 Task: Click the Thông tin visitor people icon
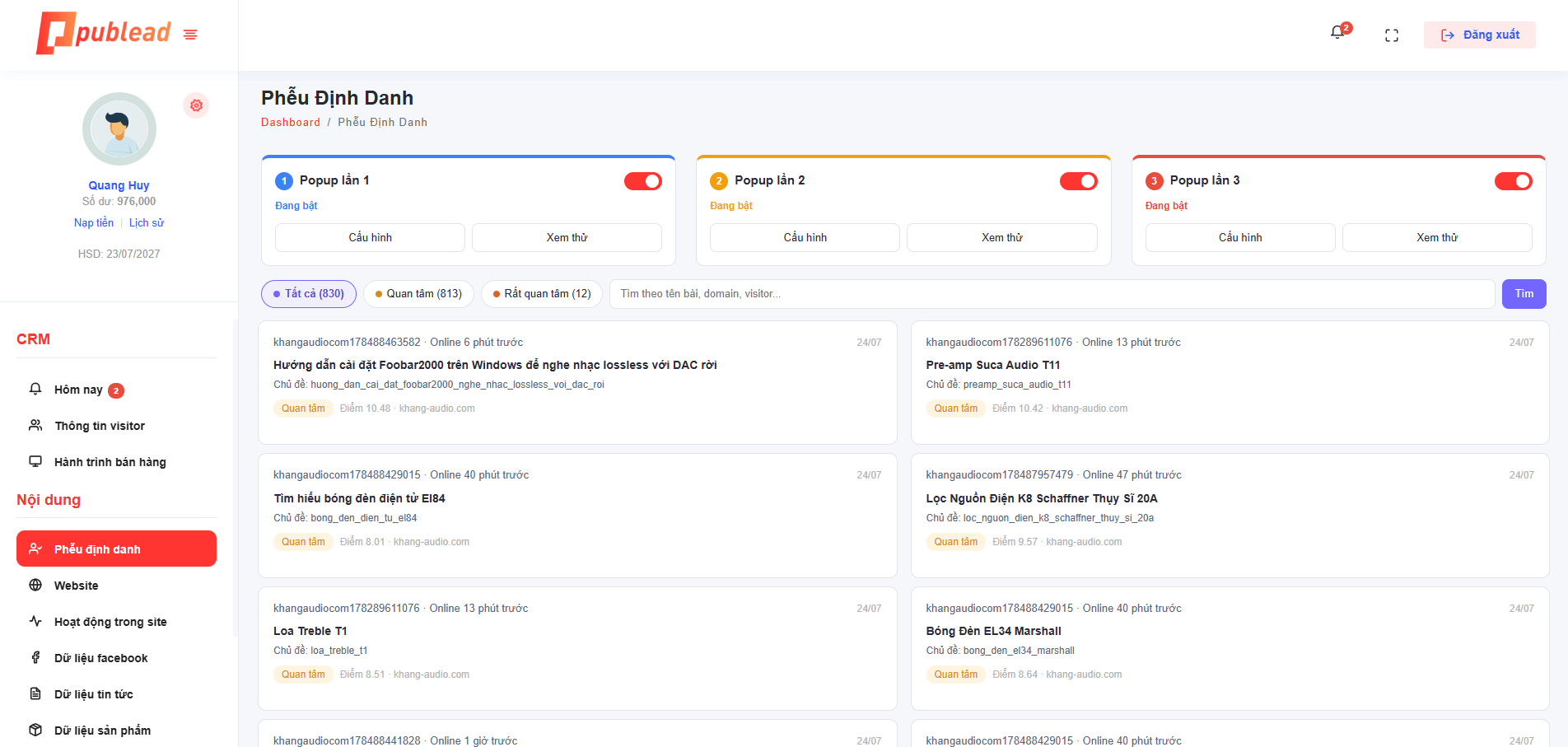pos(35,425)
